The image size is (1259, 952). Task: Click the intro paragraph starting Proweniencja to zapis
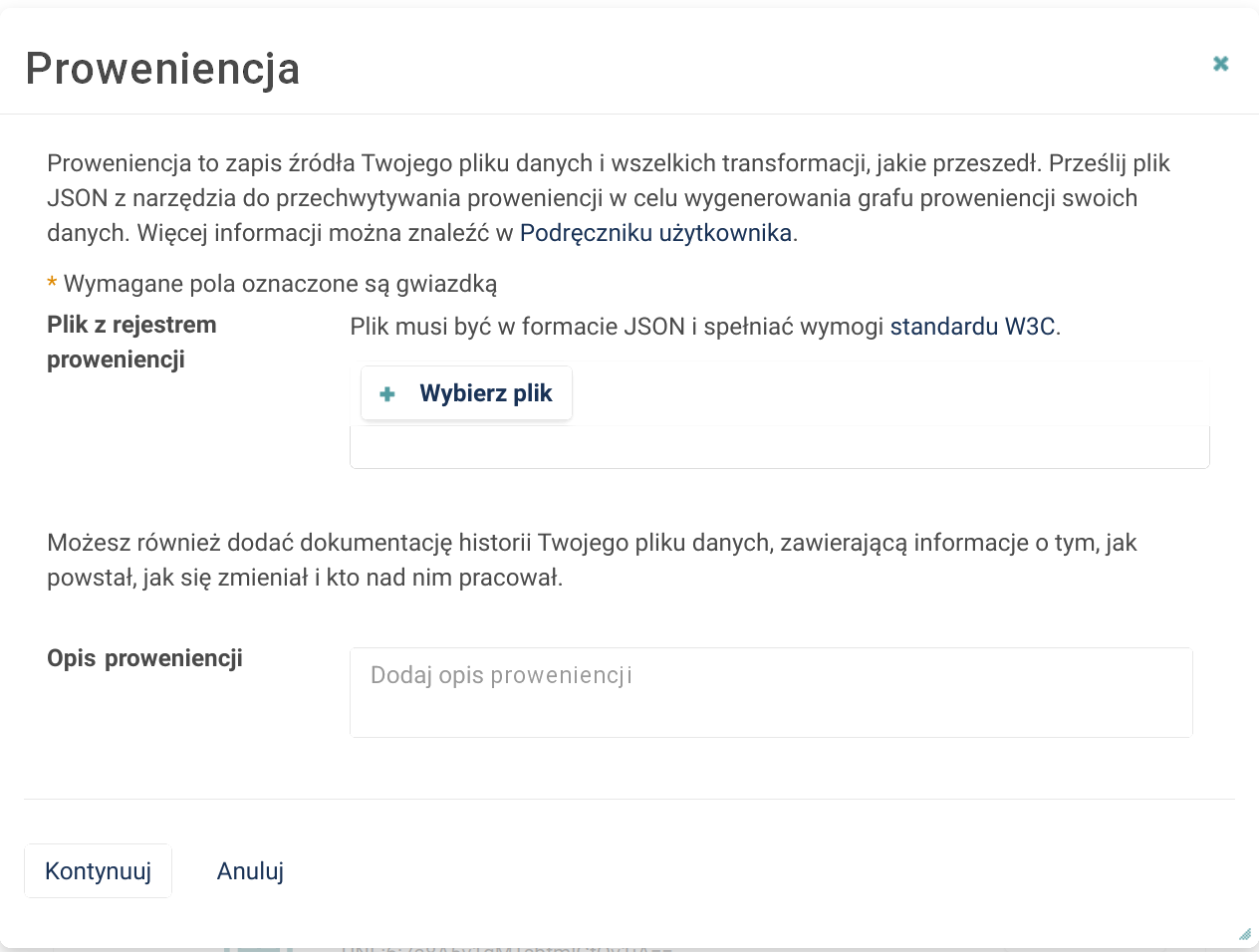pos(608,198)
